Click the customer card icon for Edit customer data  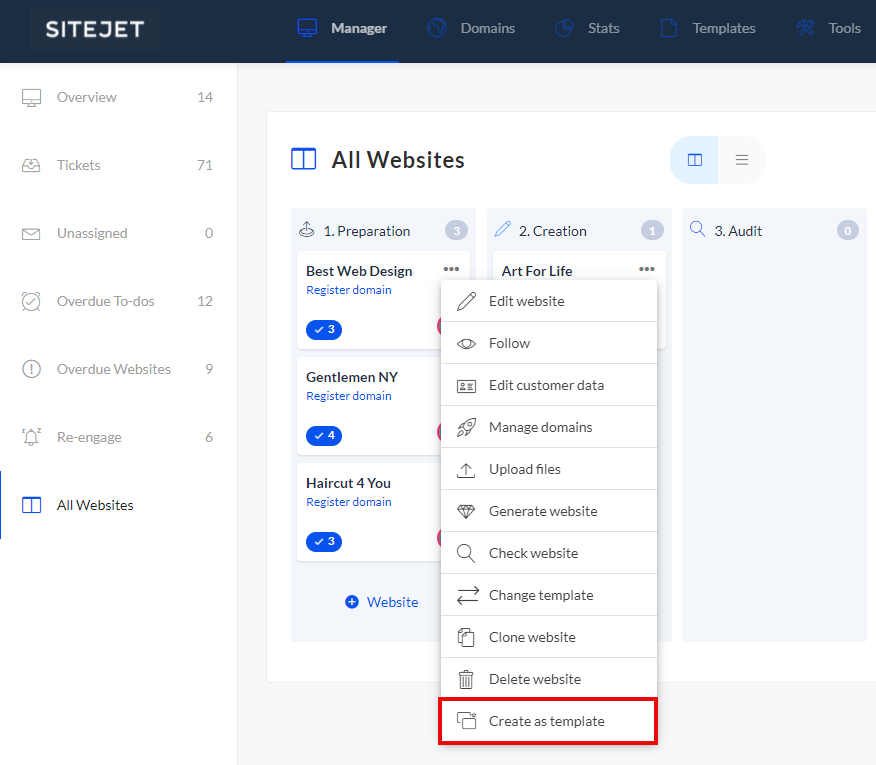(x=466, y=385)
